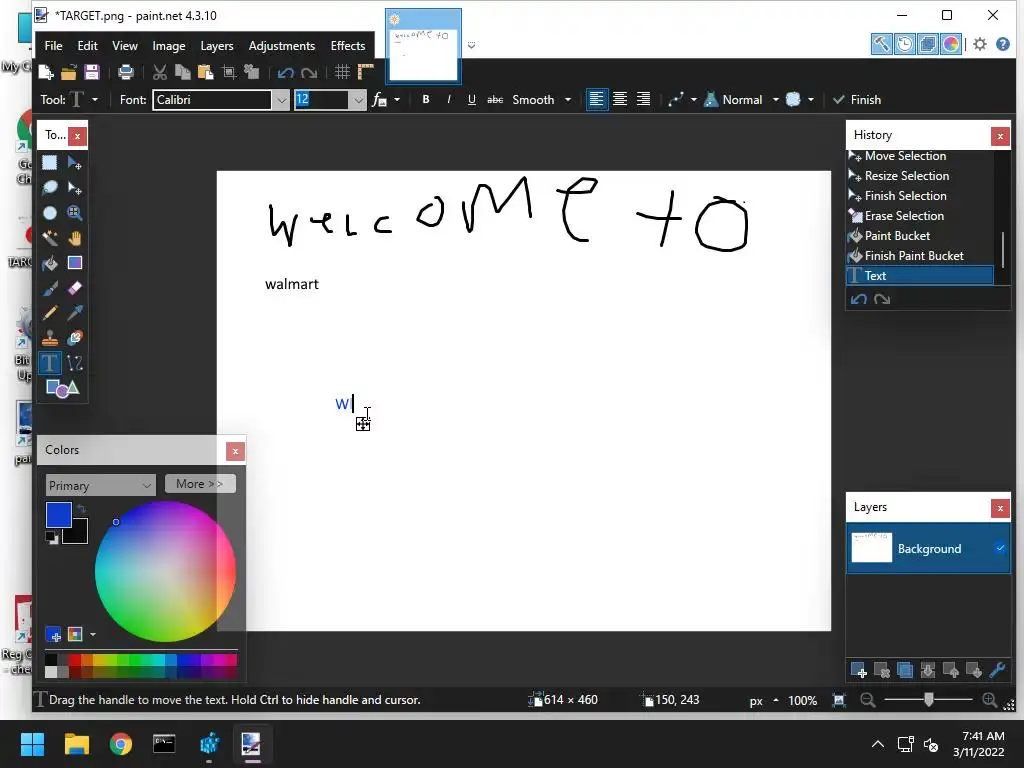
Task: Select Paint Bucket entry in History
Action: pyautogui.click(x=920, y=236)
